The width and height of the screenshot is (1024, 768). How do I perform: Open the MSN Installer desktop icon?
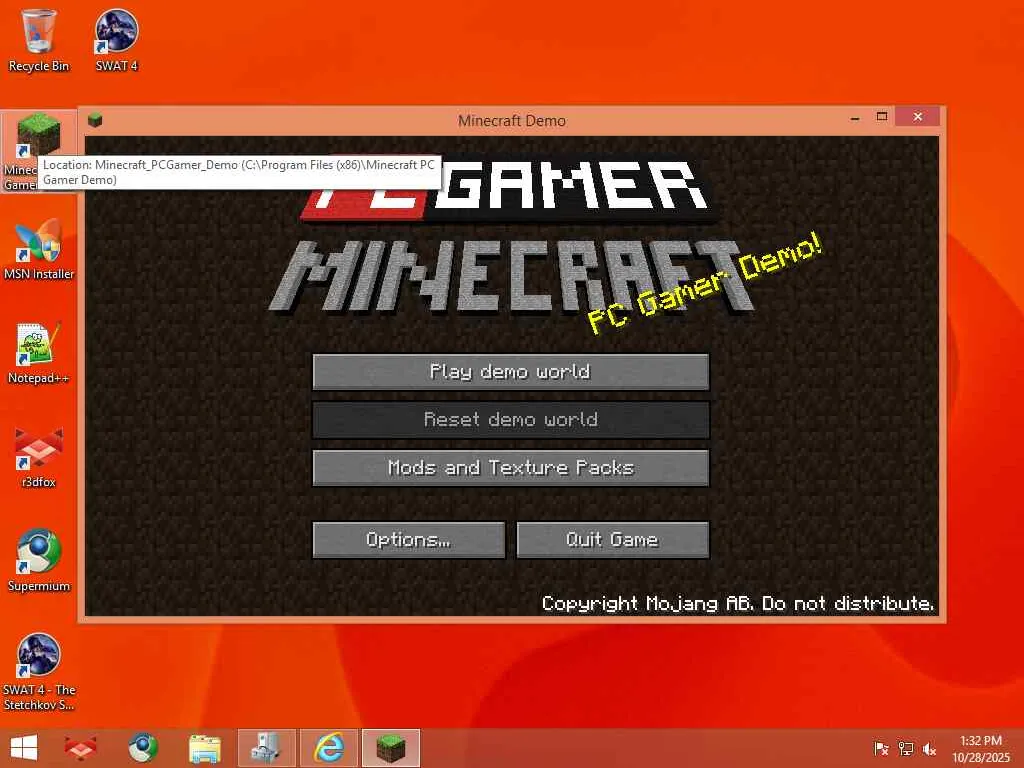[39, 249]
